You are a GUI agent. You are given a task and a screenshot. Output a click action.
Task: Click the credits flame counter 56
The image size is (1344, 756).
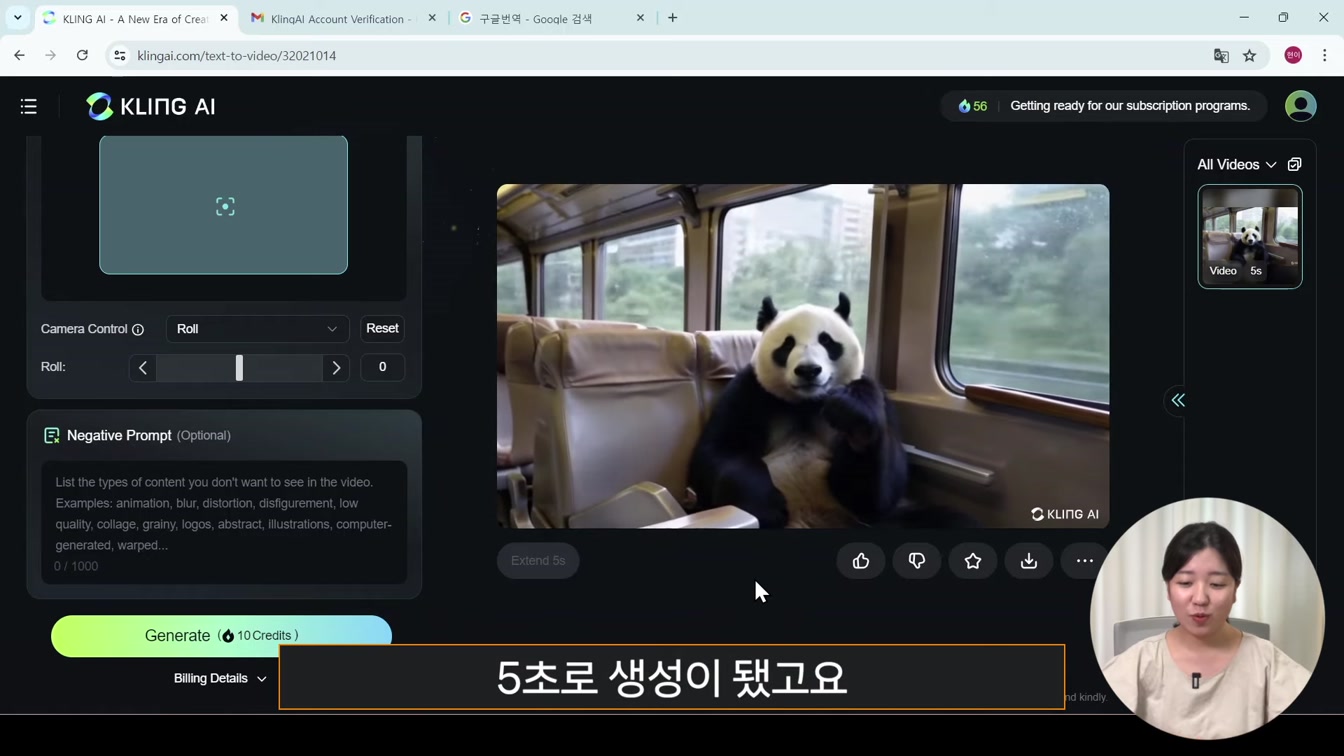[973, 106]
